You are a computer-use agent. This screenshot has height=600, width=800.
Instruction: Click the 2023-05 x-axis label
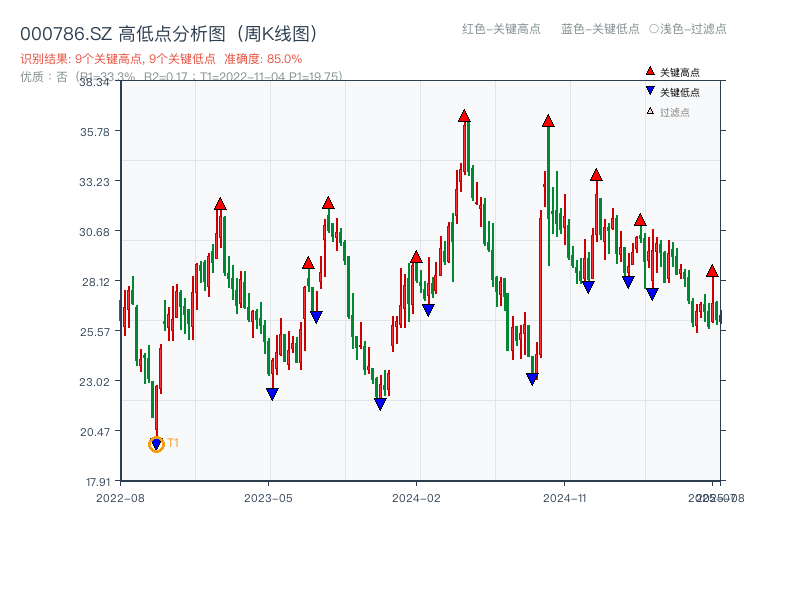click(268, 498)
